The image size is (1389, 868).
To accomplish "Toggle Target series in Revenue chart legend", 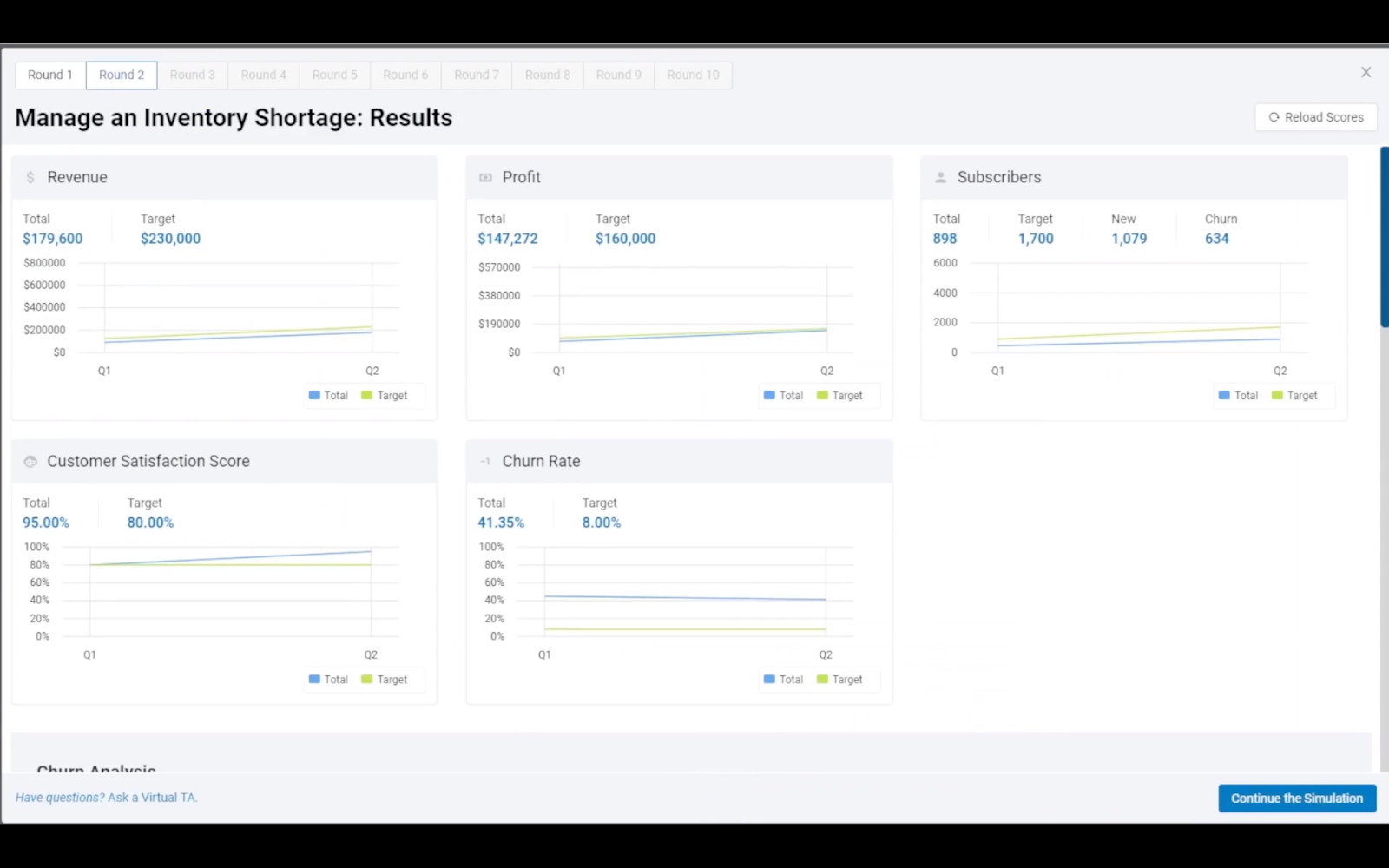I will [385, 396].
